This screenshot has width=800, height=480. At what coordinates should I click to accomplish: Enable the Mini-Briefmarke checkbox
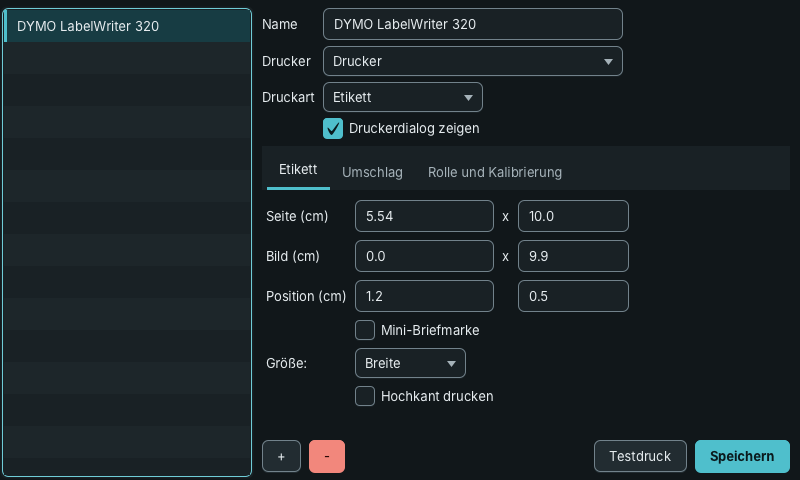click(365, 330)
